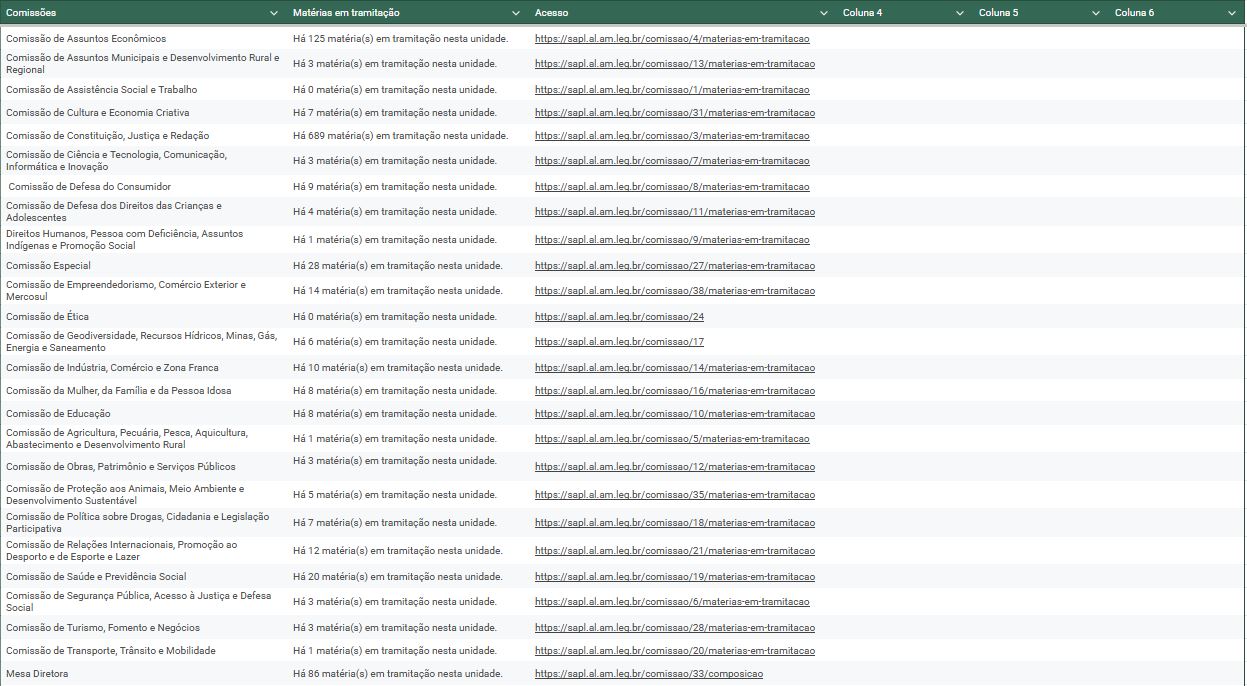Follow the comissao/9 matérias link
1247x686 pixels.
[672, 240]
